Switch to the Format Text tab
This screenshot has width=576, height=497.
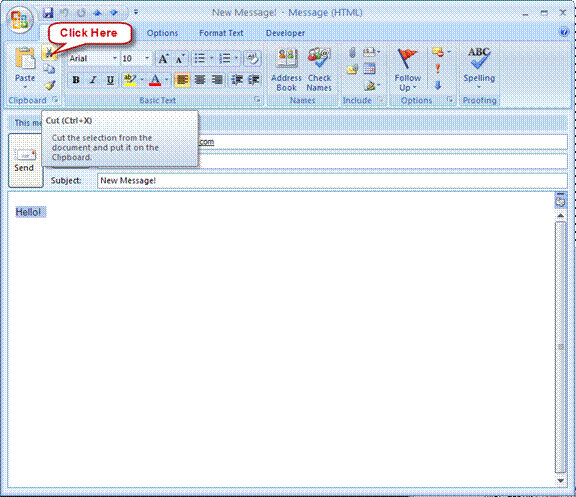[x=221, y=33]
